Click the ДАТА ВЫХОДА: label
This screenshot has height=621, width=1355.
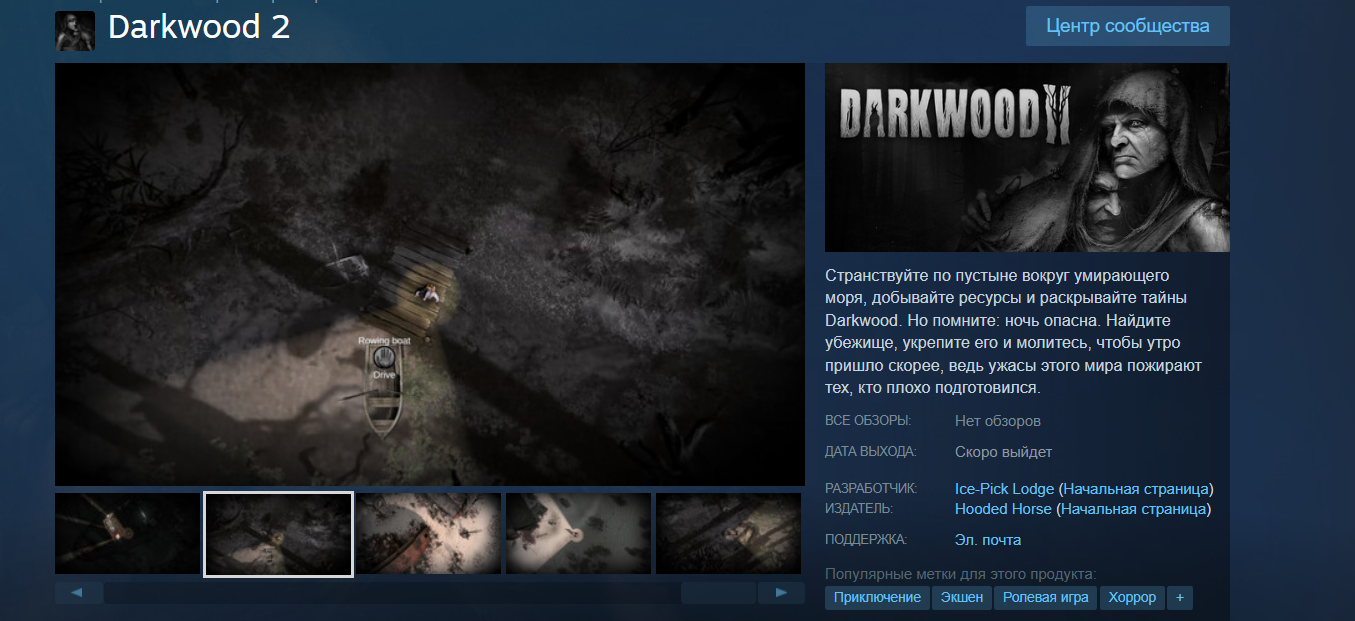coord(871,452)
